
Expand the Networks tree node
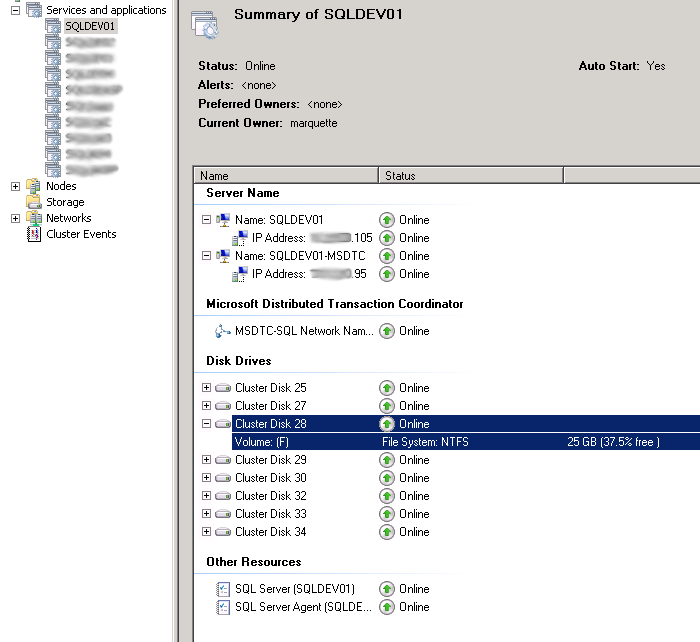tap(16, 218)
